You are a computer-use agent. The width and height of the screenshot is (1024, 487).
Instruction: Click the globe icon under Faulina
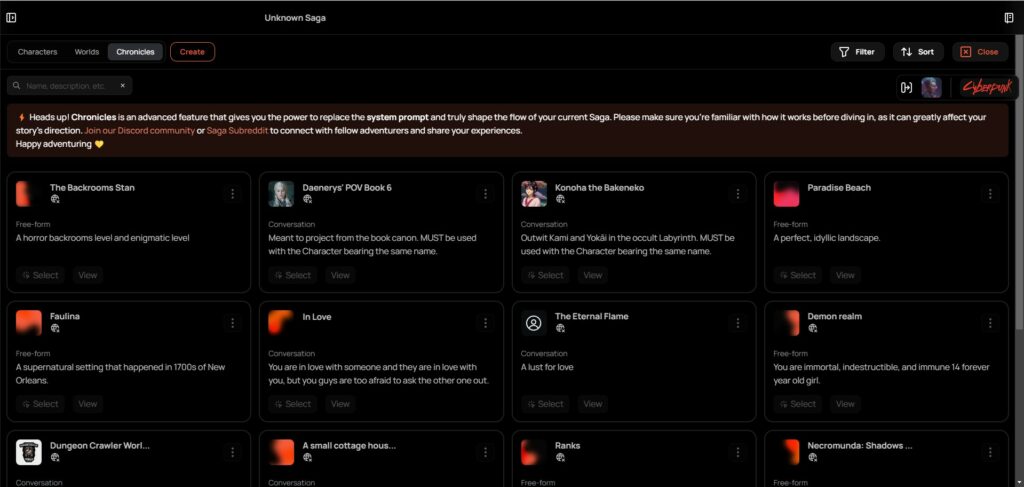(55, 328)
